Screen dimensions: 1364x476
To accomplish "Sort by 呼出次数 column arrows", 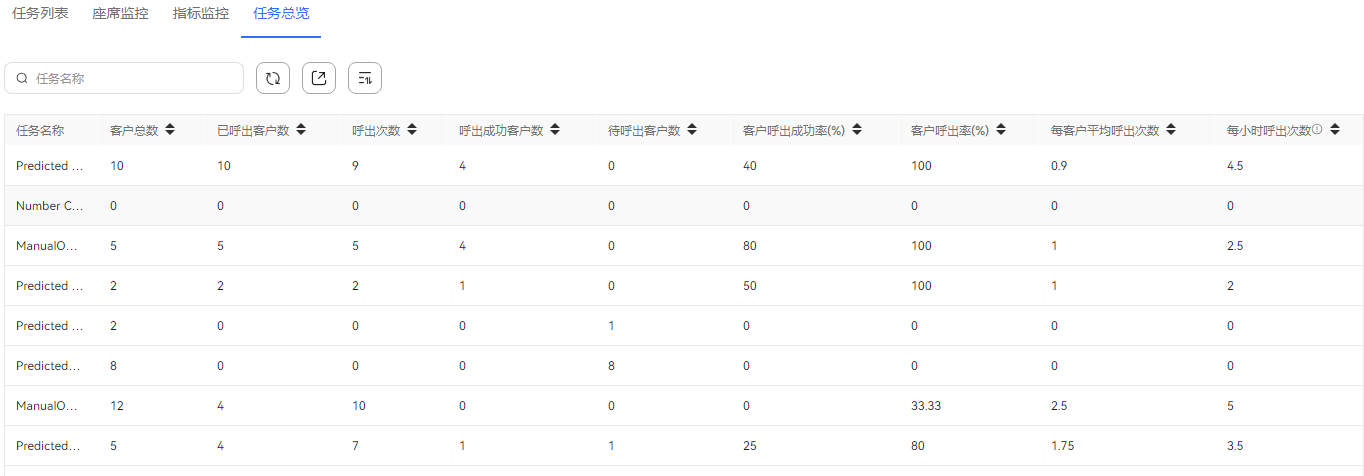I will coord(412,129).
